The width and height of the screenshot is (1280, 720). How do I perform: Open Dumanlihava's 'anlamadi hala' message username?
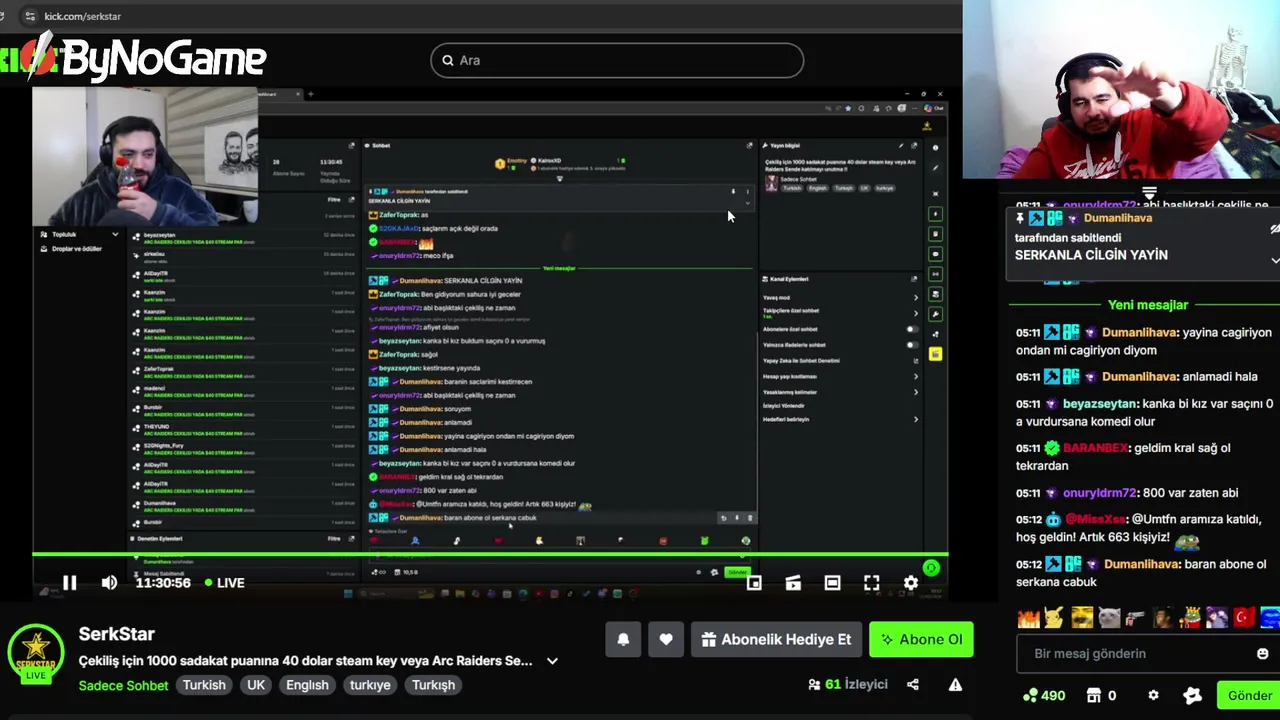(1140, 377)
